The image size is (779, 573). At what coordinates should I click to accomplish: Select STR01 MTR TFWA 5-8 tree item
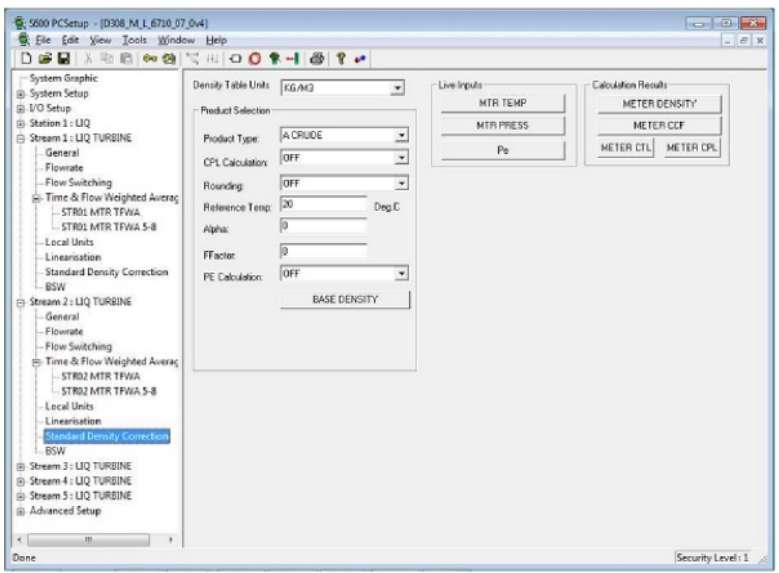pos(109,227)
